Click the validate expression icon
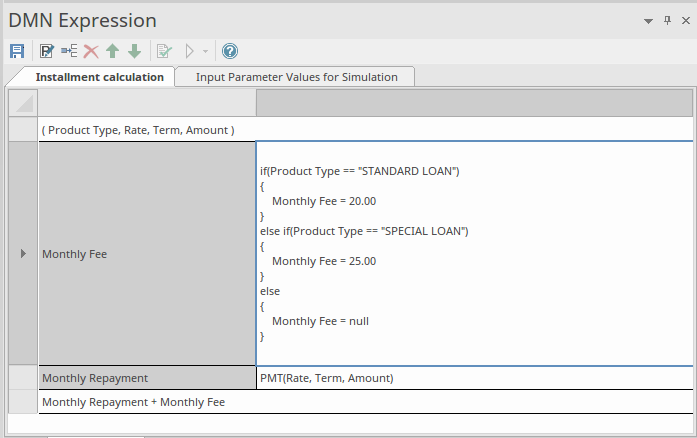 pyautogui.click(x=164, y=51)
